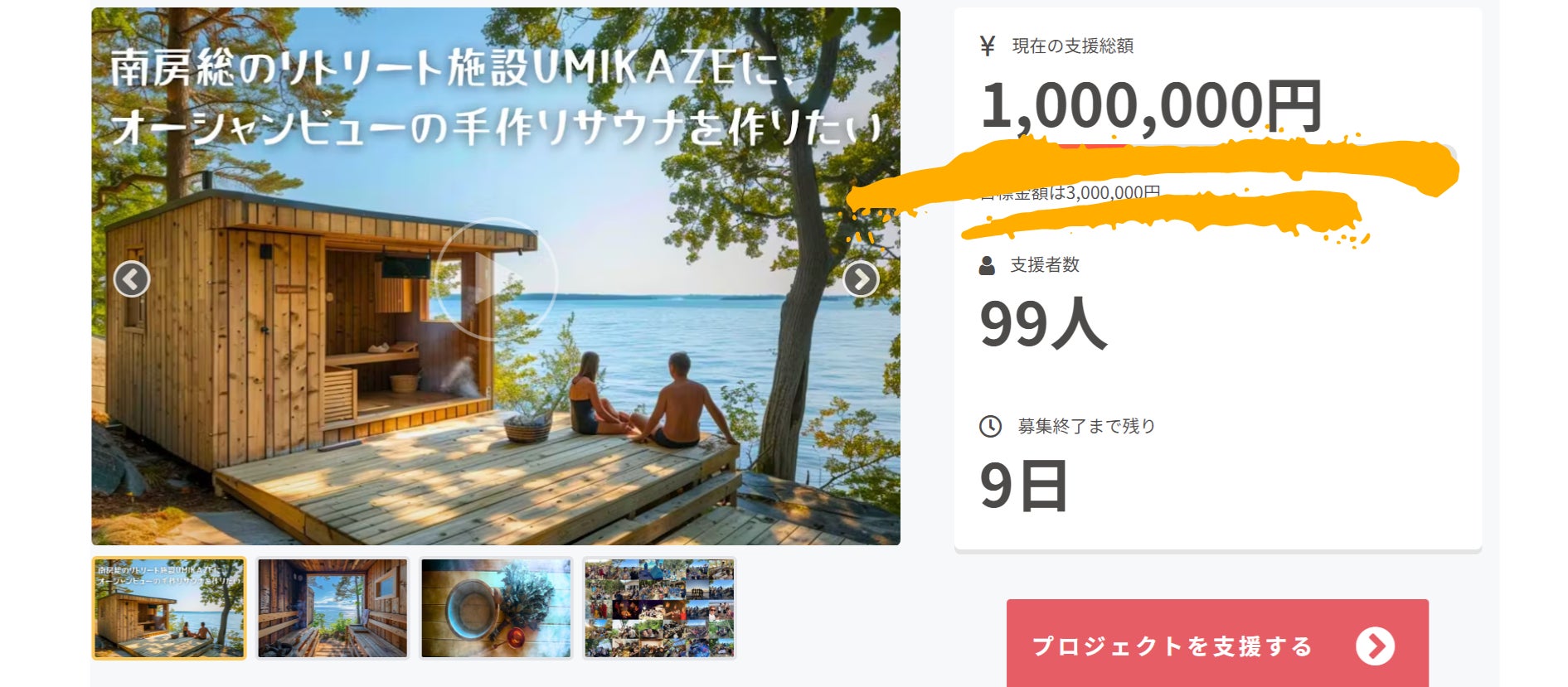Click the 目標金額は3,000,000円 goal text
This screenshot has width=1568, height=687.
pos(1070,193)
